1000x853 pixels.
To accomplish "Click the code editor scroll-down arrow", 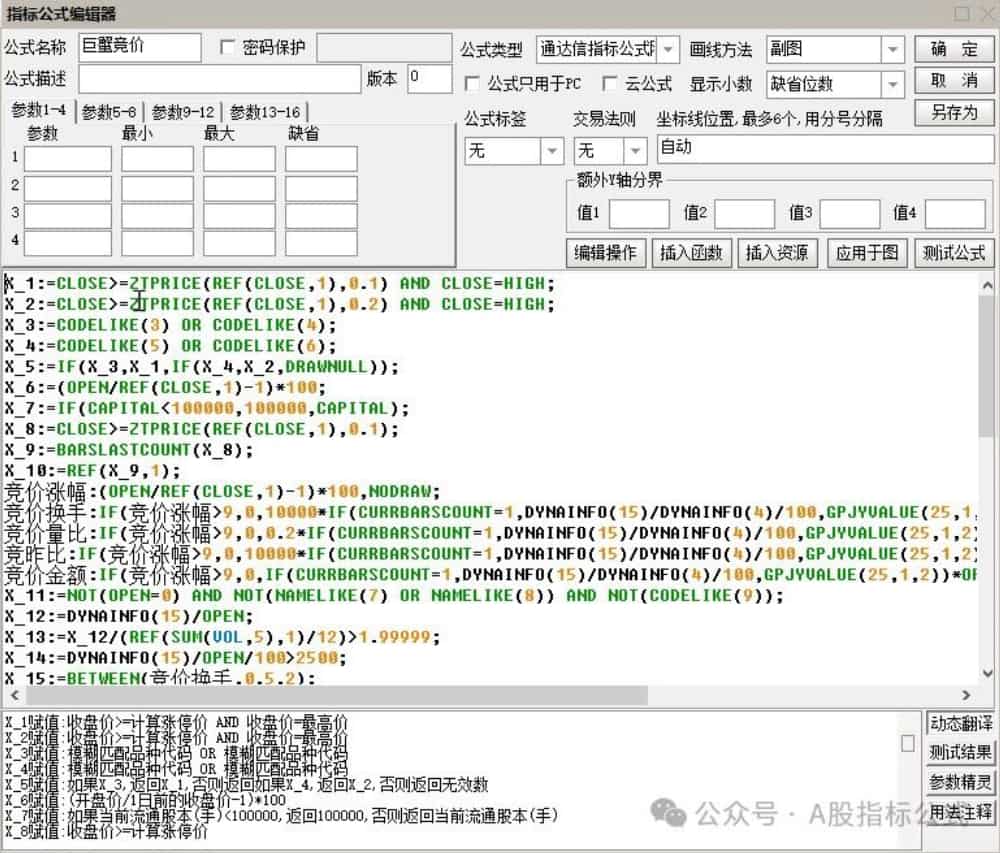I will point(987,673).
